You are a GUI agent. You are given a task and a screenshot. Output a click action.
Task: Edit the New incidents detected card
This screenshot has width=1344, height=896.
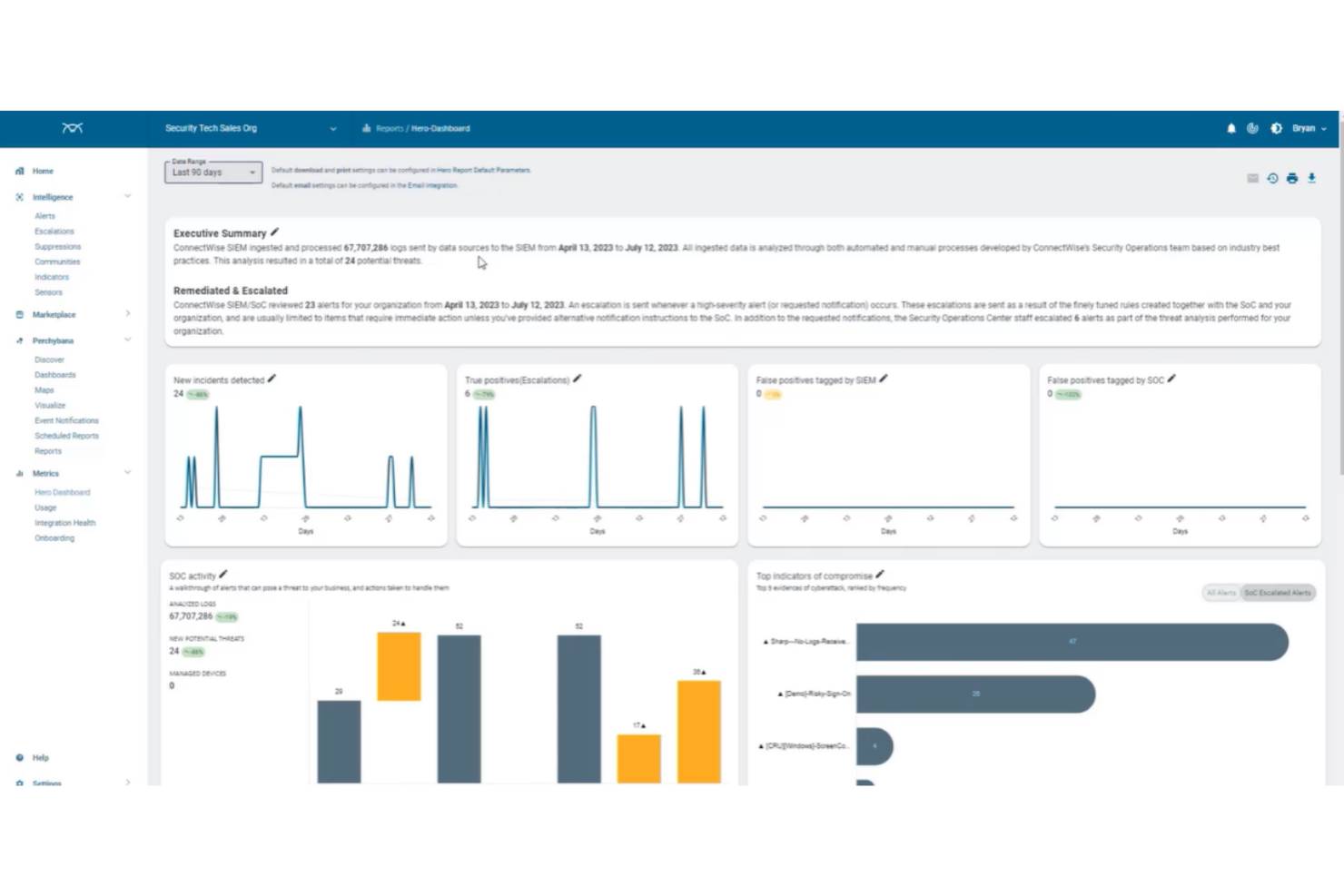coord(272,379)
